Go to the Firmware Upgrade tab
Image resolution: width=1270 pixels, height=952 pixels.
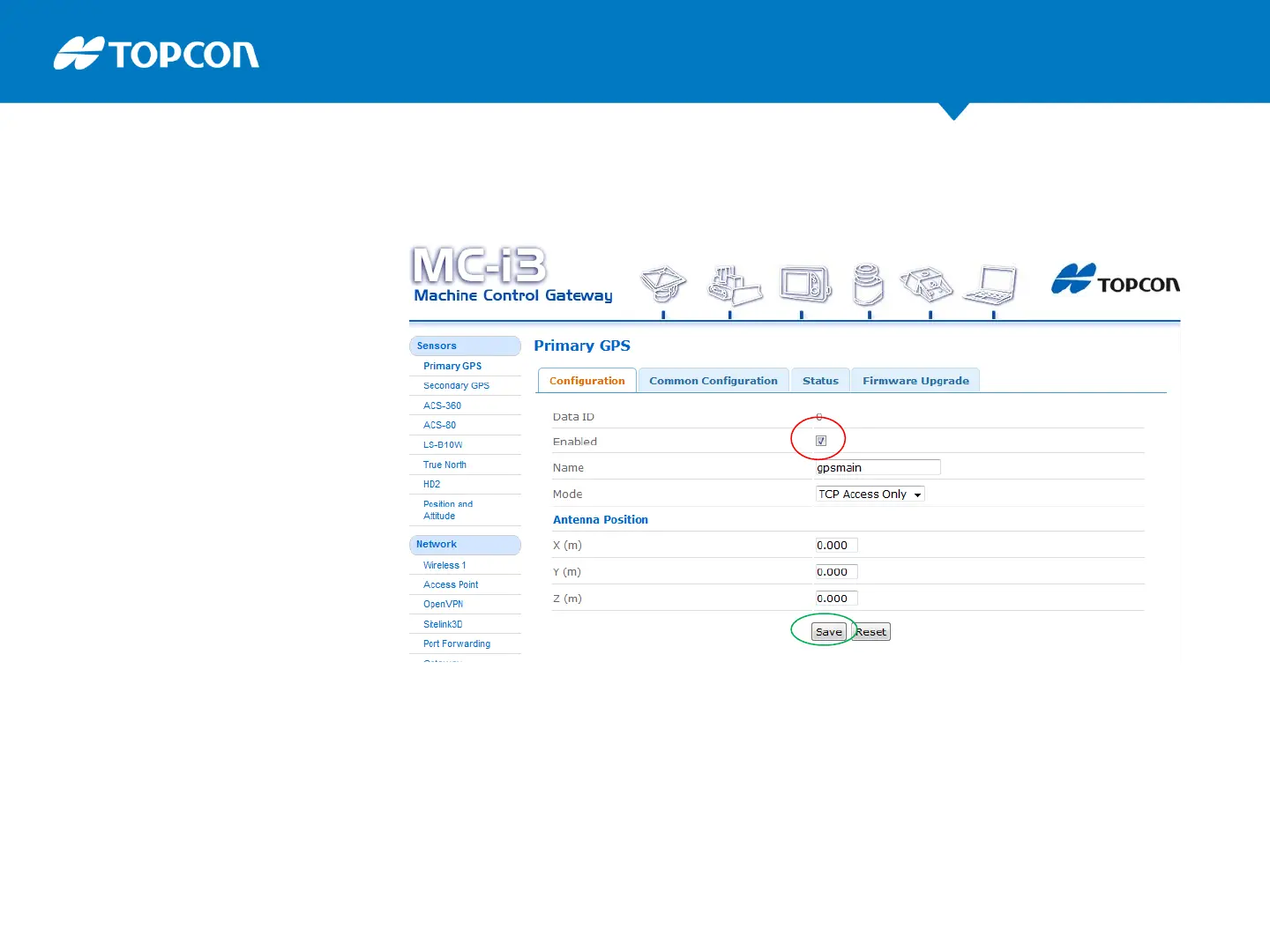point(915,381)
